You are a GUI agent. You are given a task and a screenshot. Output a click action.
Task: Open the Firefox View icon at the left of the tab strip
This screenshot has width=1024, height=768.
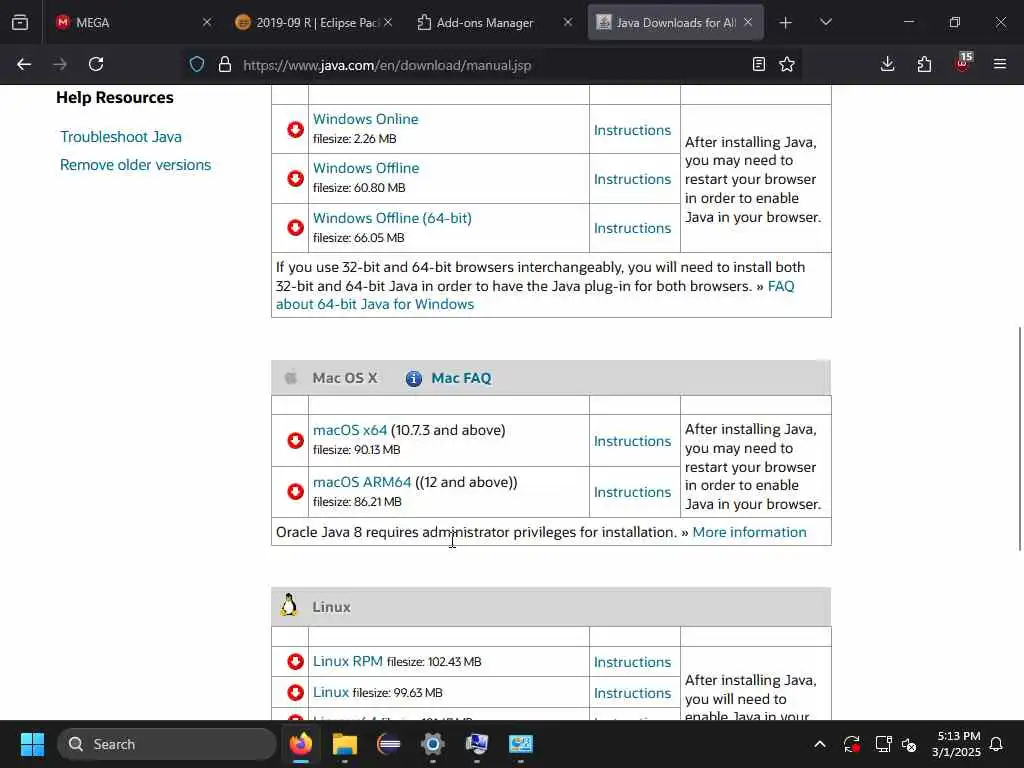pos(20,22)
